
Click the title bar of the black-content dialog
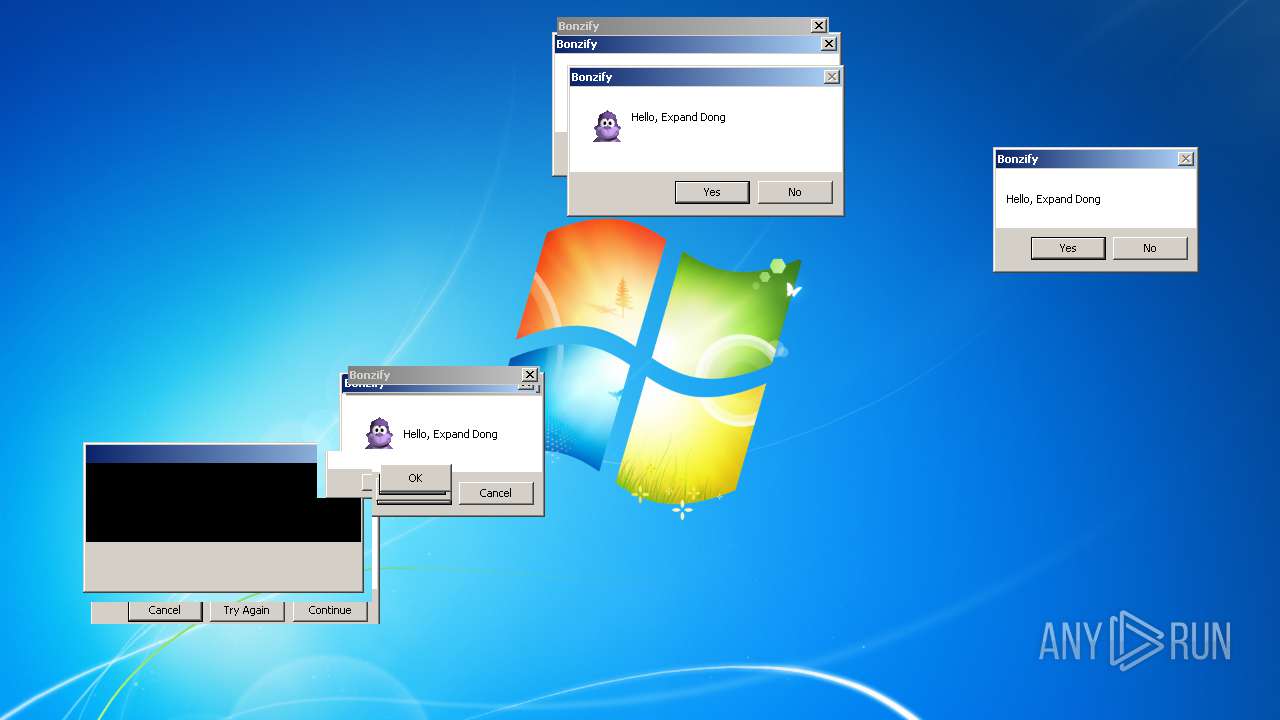point(201,454)
